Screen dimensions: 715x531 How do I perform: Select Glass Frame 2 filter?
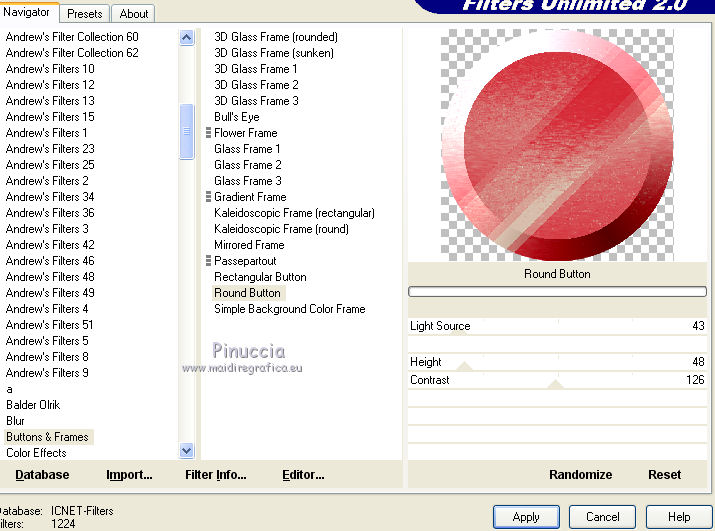pyautogui.click(x=248, y=165)
